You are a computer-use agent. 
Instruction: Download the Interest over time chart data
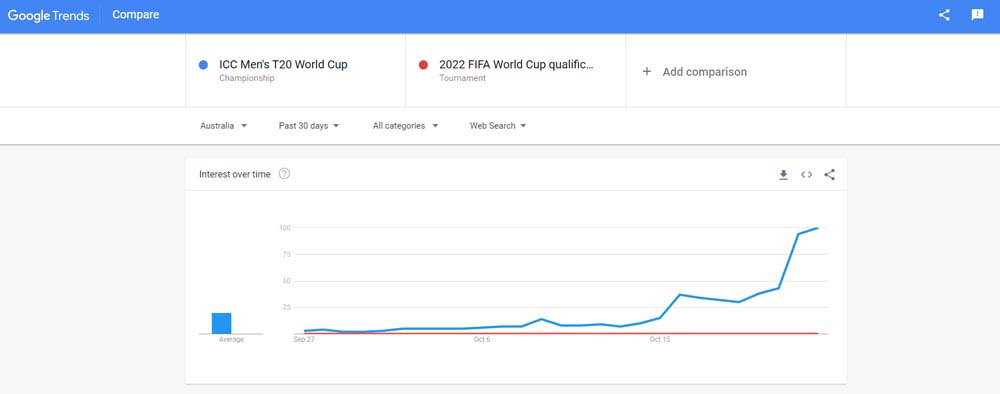click(783, 175)
